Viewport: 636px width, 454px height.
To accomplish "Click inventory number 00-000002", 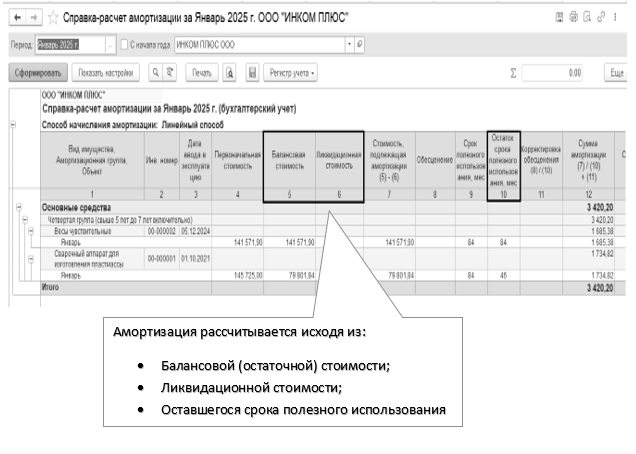I will pyautogui.click(x=161, y=231).
